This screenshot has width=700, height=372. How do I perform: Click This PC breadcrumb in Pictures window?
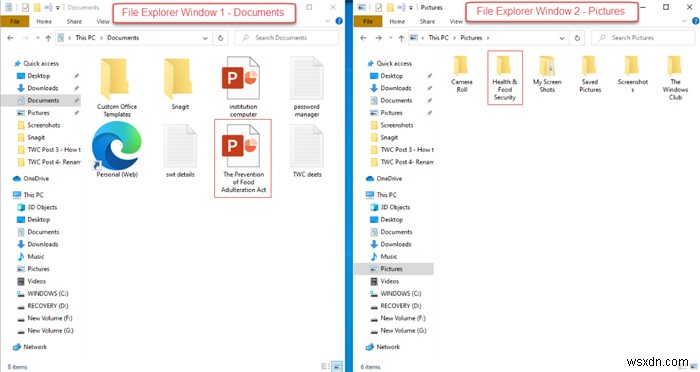tap(438, 38)
